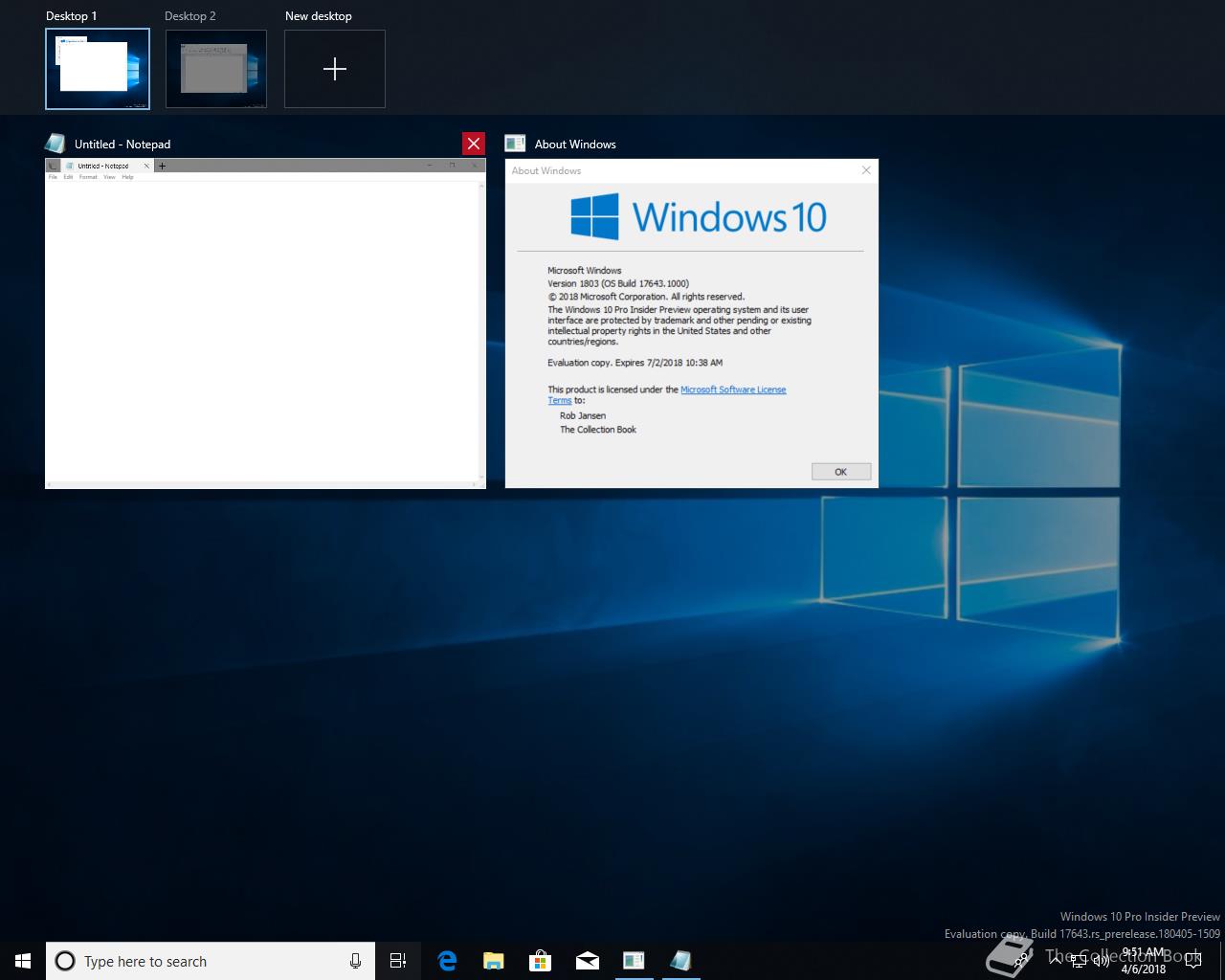Open Microsoft Software License Terms link

pos(733,390)
